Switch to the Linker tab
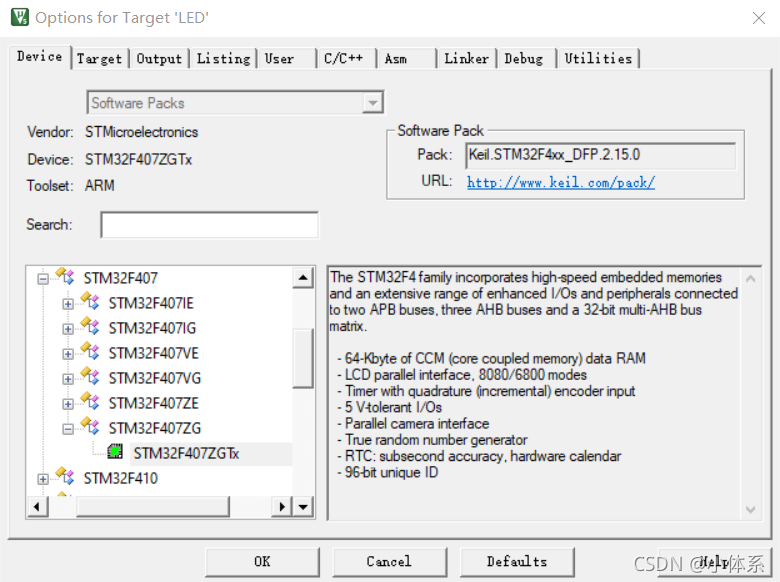Image resolution: width=780 pixels, height=582 pixels. coord(467,59)
